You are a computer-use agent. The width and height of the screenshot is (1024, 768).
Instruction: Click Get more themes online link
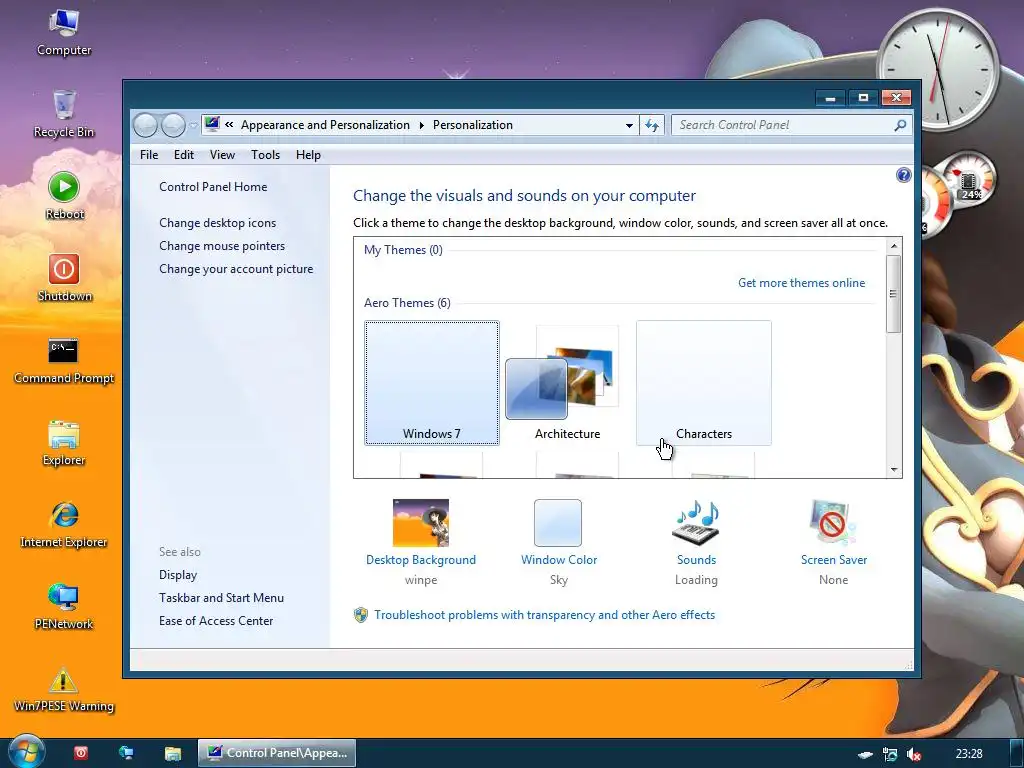coord(801,283)
